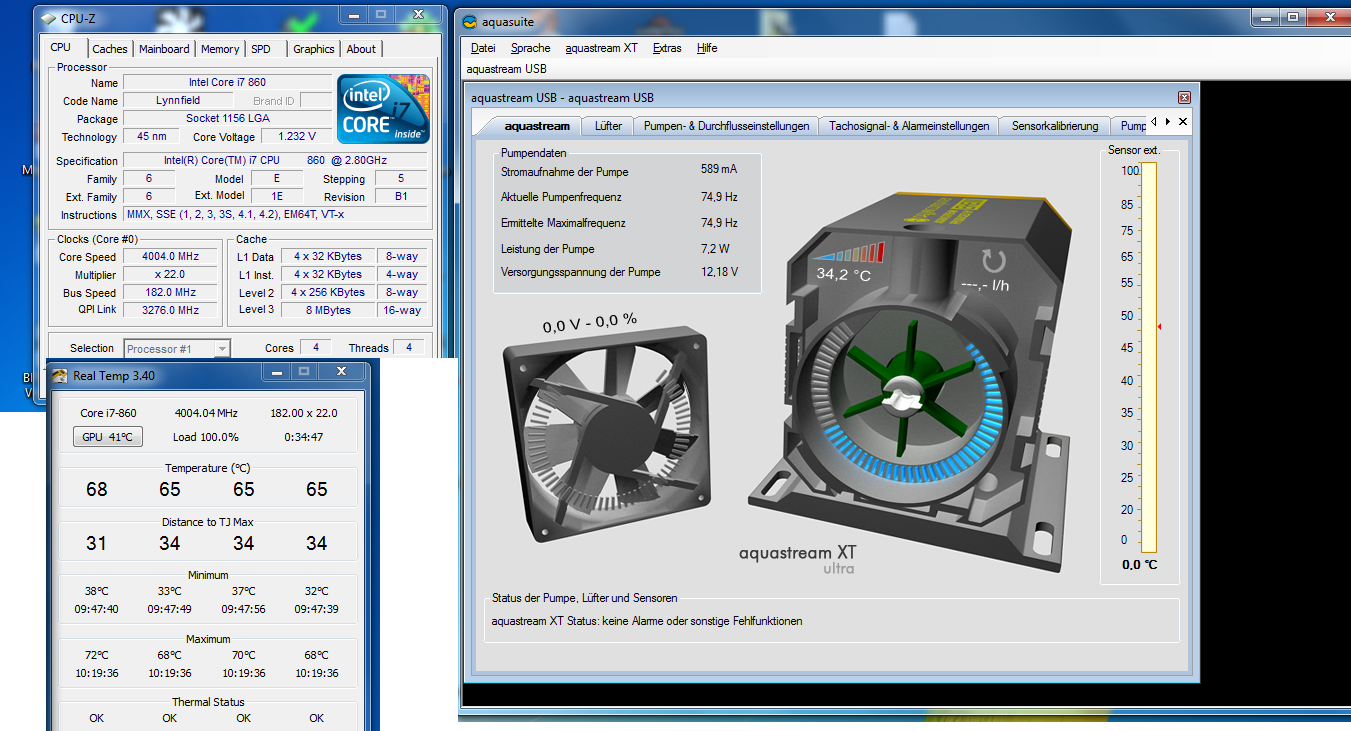The height and width of the screenshot is (731, 1351).
Task: Click the CPU-Z title bar icon
Action: (49, 17)
